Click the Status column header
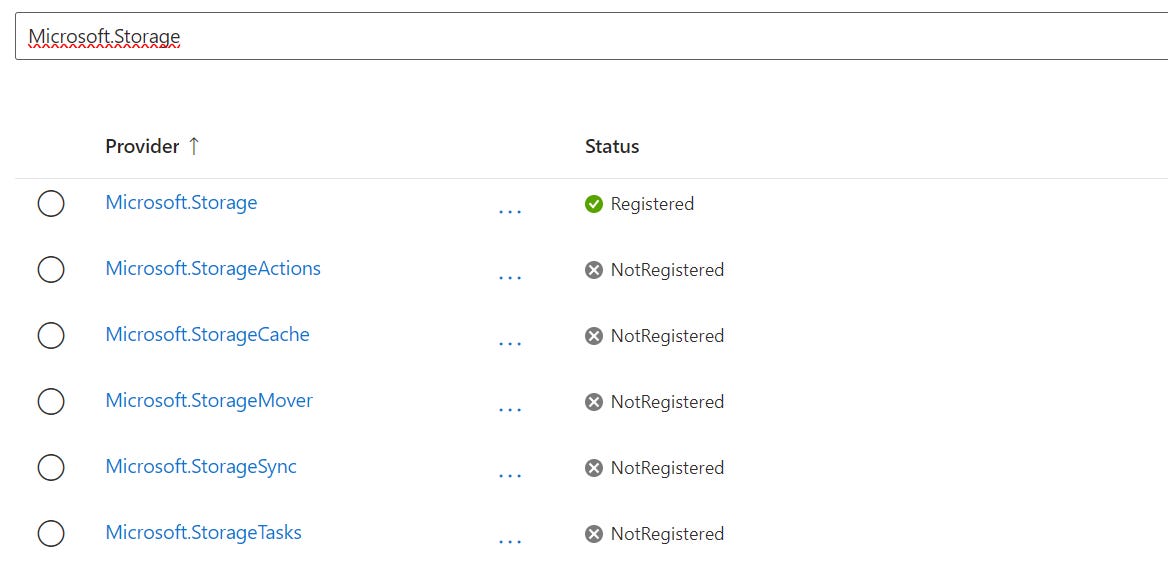This screenshot has width=1168, height=577. click(x=612, y=146)
